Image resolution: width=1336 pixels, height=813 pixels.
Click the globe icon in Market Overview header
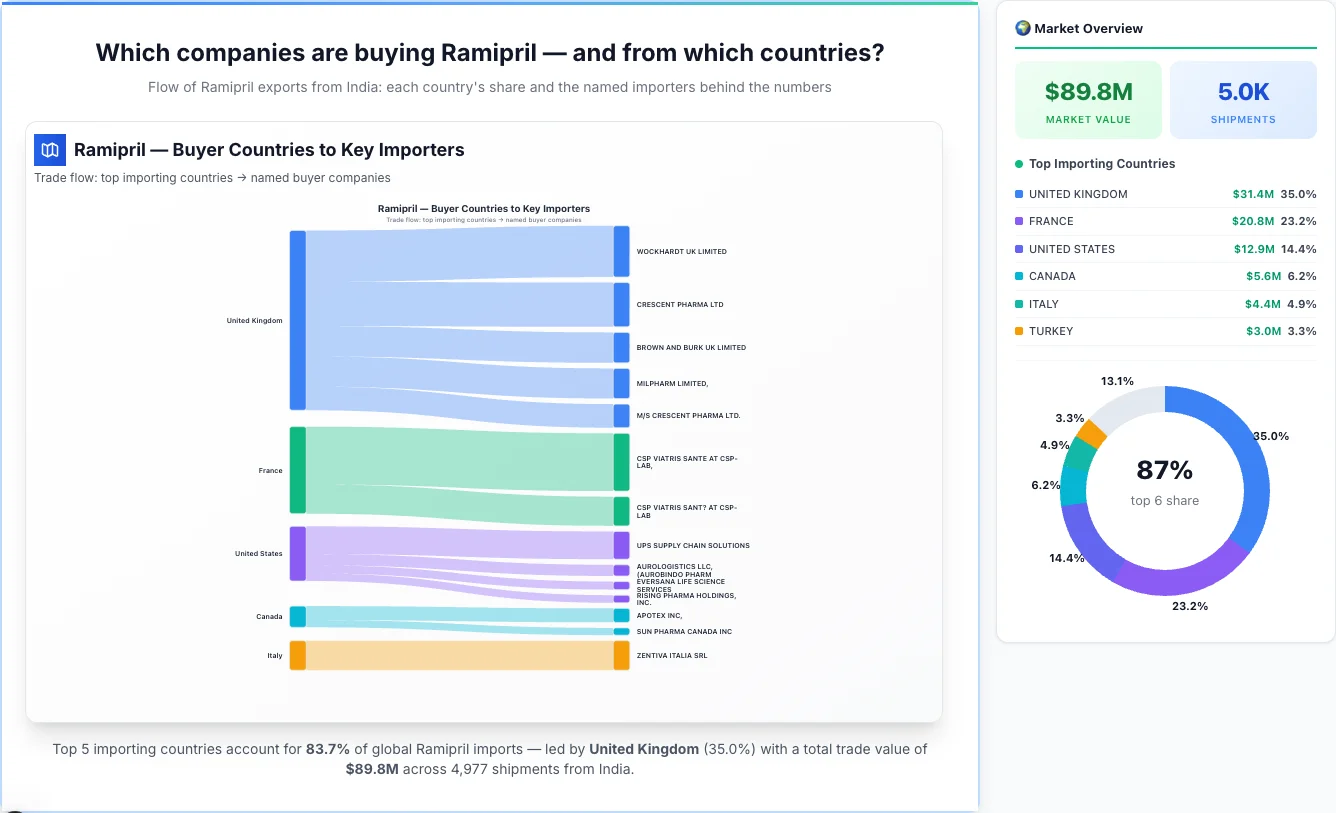pos(1022,27)
